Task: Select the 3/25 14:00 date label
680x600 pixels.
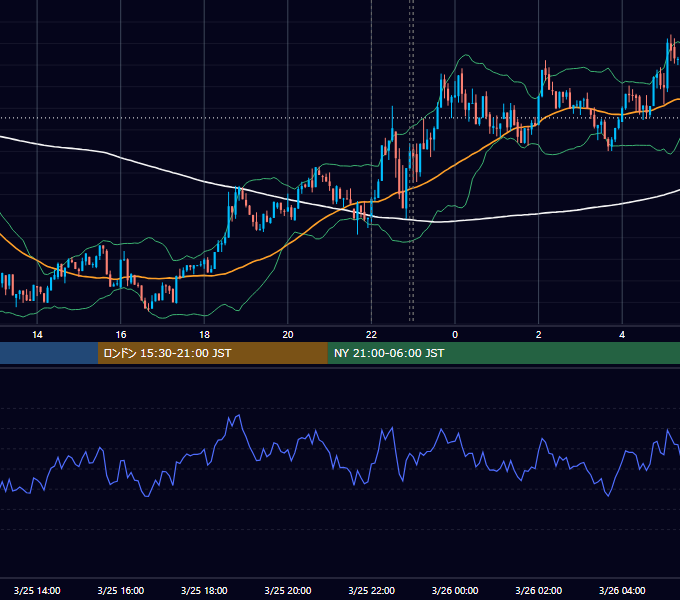Action: pyautogui.click(x=37, y=590)
